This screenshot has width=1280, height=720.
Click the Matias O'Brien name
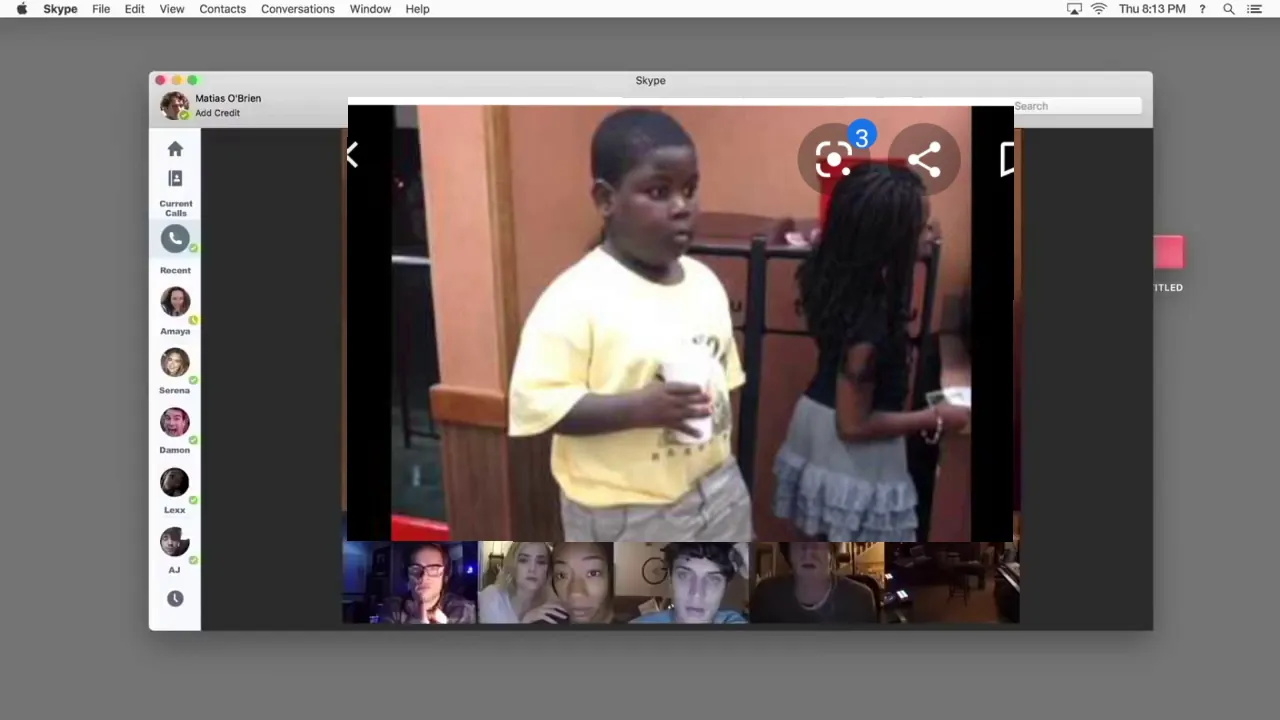[228, 98]
